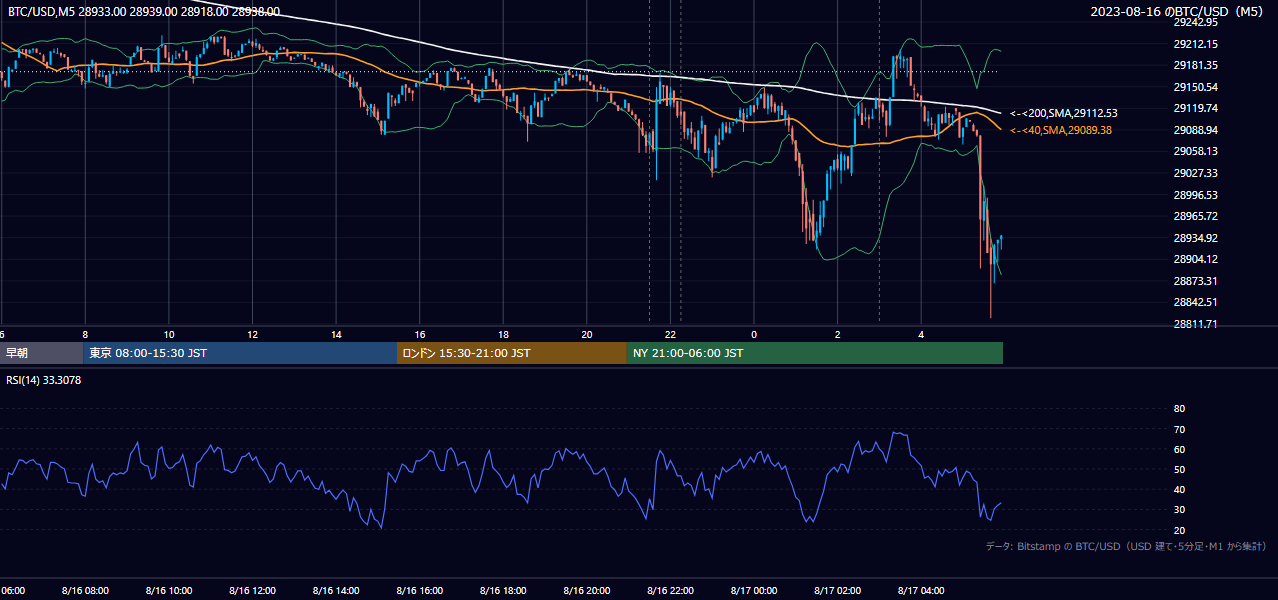Click the 8/16 22:00 time label

point(670,591)
